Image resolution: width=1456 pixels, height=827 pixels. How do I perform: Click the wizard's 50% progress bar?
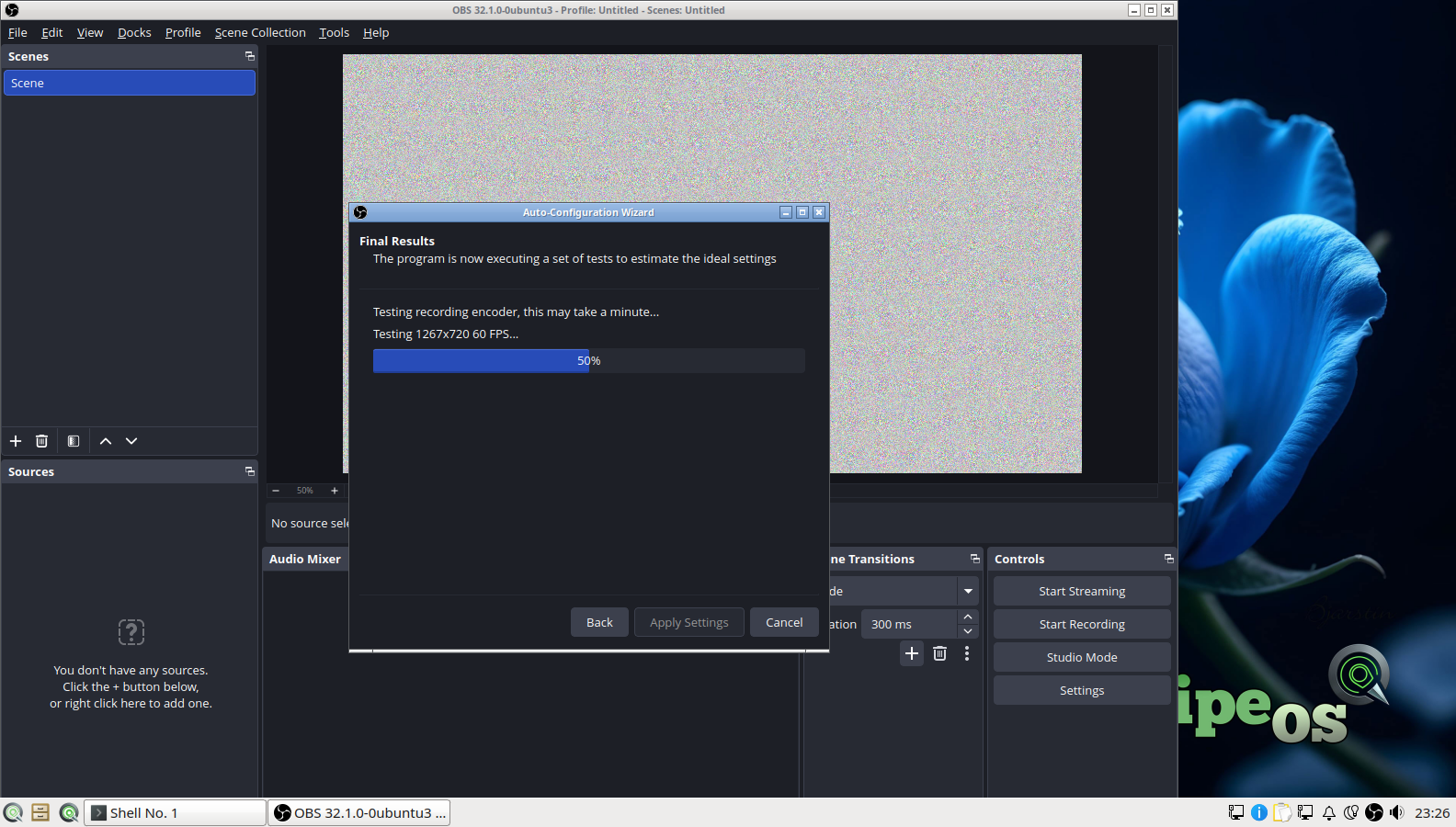click(589, 360)
